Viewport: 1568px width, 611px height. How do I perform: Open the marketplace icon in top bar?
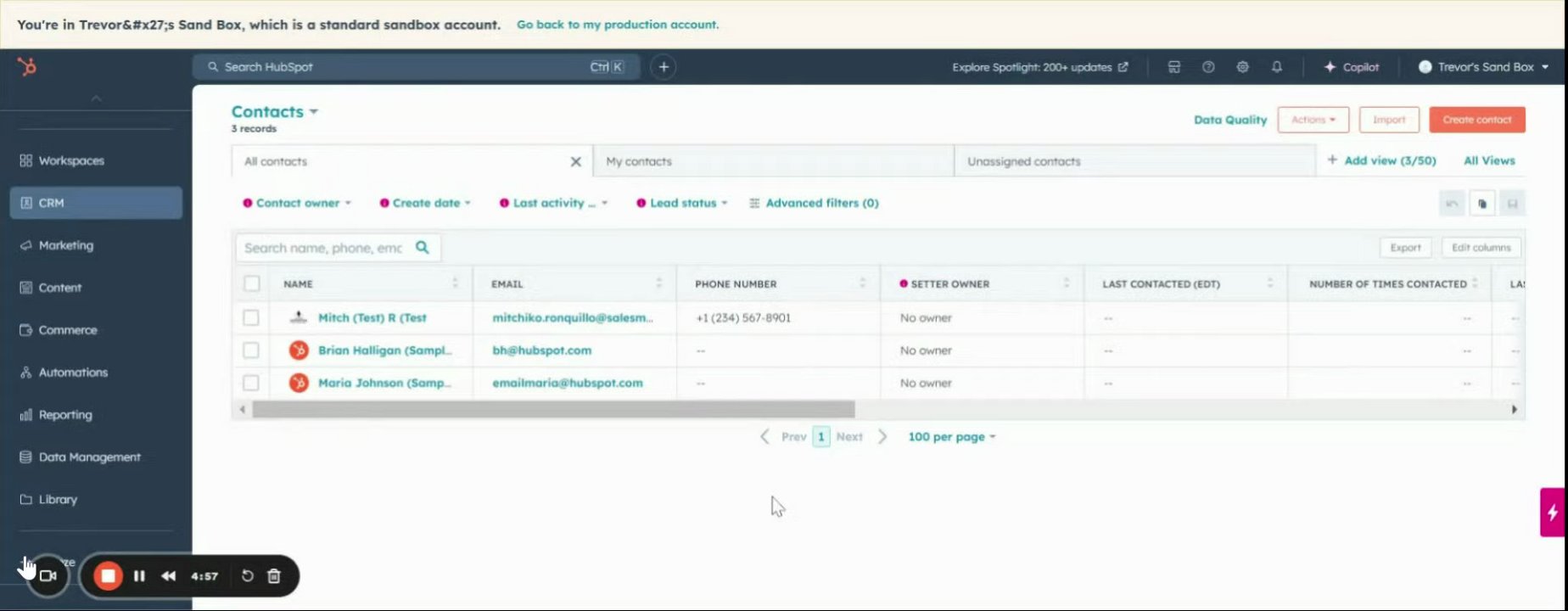(1174, 67)
